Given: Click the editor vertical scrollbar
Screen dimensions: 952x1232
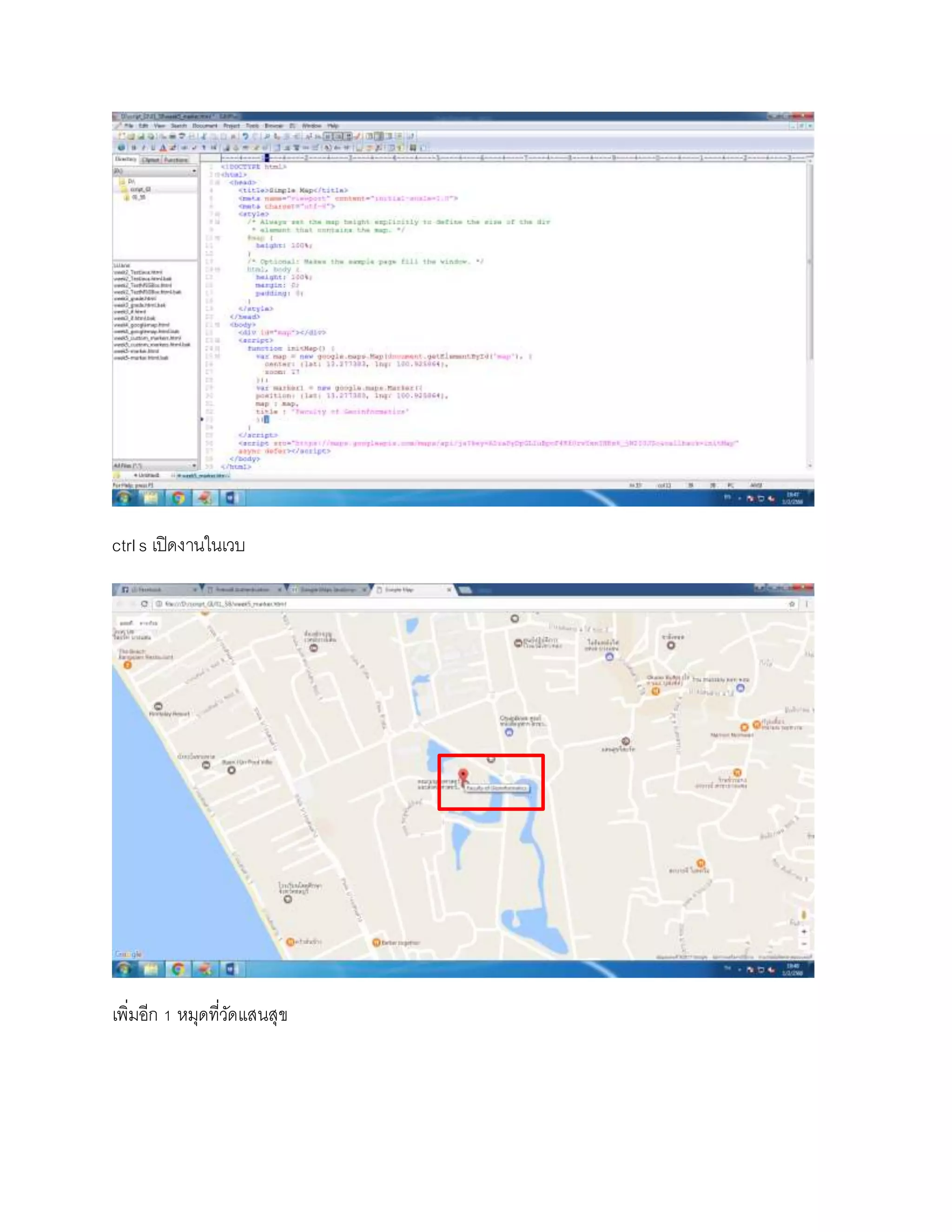Looking at the screenshot, I should (x=810, y=313).
